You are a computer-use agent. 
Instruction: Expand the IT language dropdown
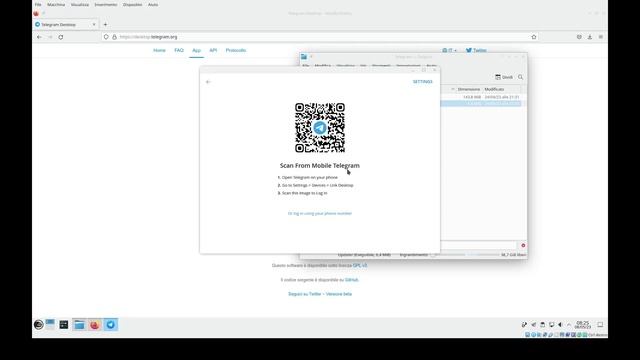pyautogui.click(x=449, y=50)
